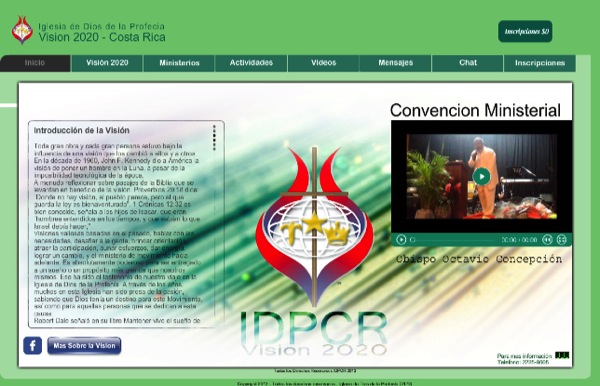
Task: Select the Inscripciones navigation item
Action: click(x=540, y=63)
